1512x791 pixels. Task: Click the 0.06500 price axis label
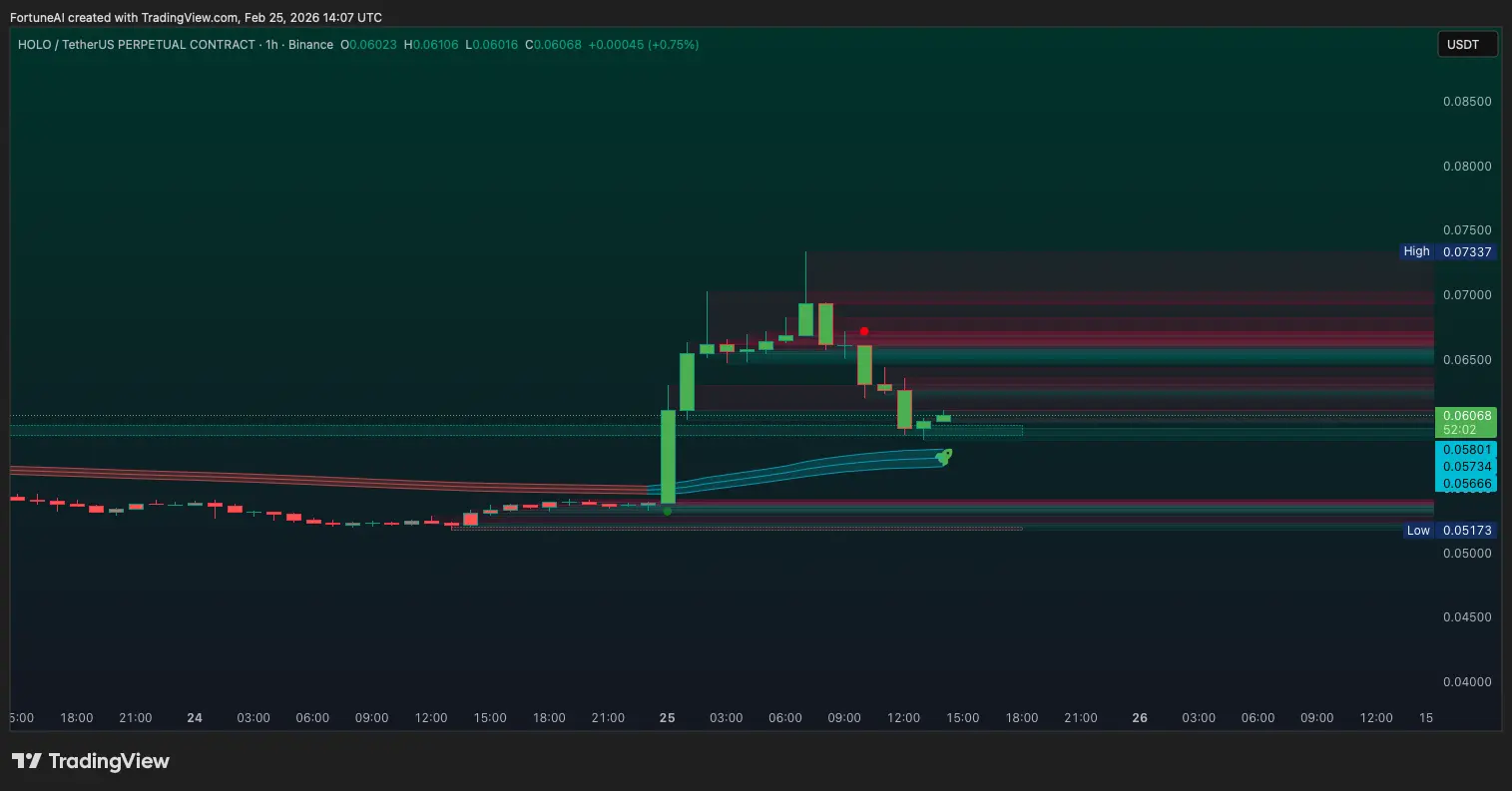1467,360
